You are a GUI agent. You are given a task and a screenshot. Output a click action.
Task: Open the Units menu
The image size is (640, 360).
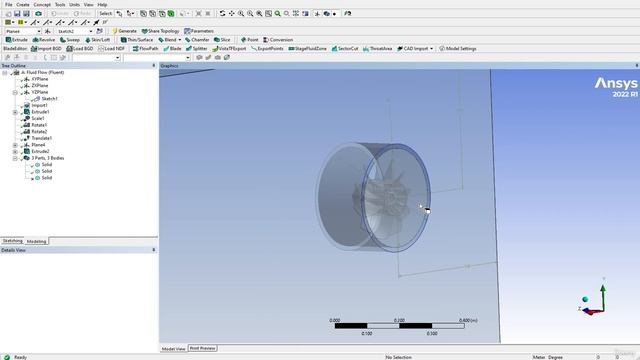pos(74,4)
